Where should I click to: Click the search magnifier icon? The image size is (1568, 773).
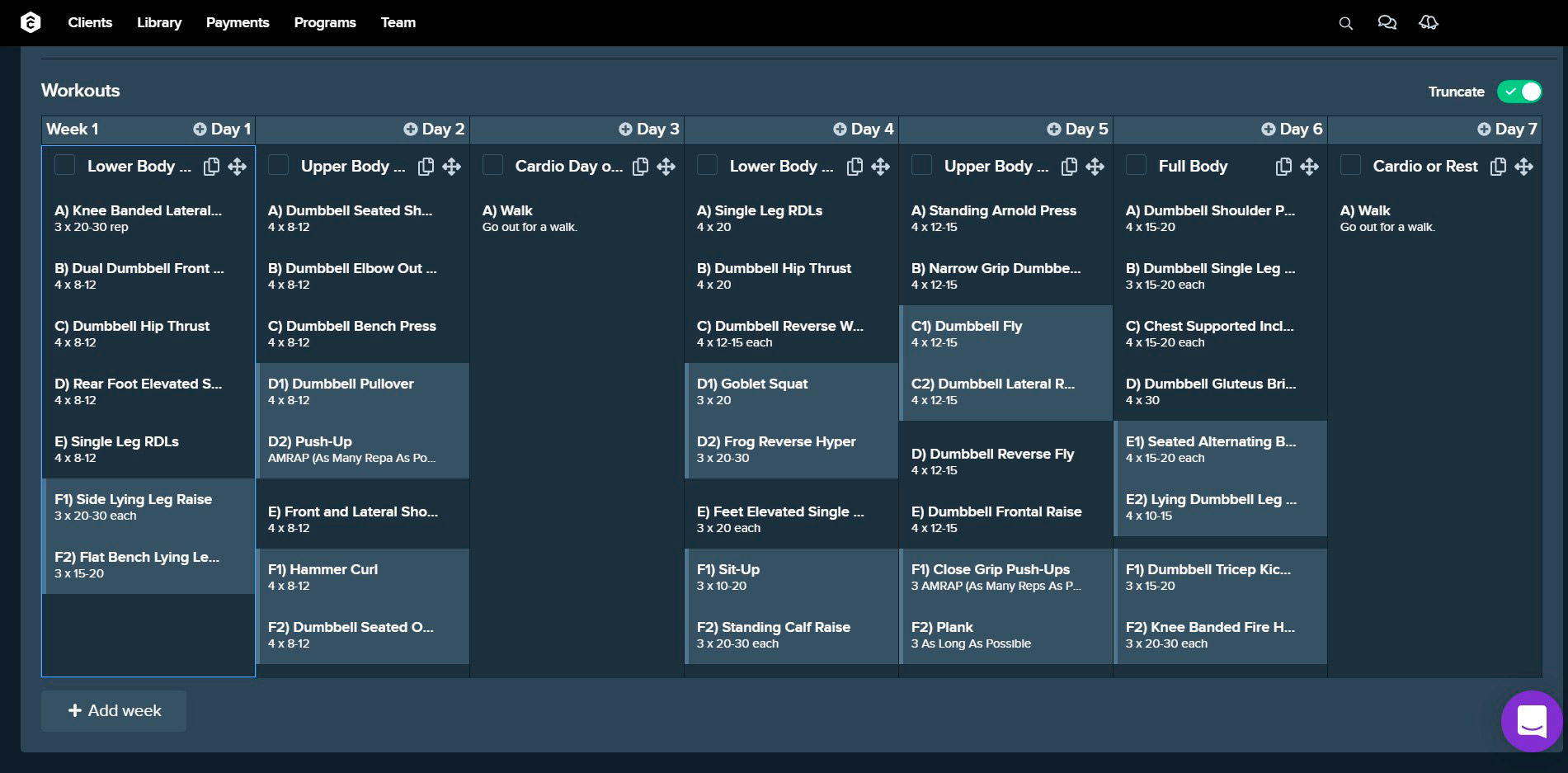click(x=1345, y=23)
